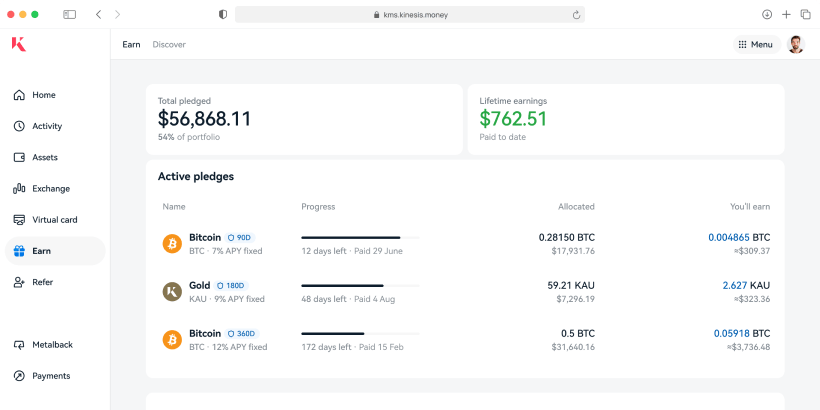
Task: Click the ≈$3,736.48 estimate
Action: click(748, 347)
